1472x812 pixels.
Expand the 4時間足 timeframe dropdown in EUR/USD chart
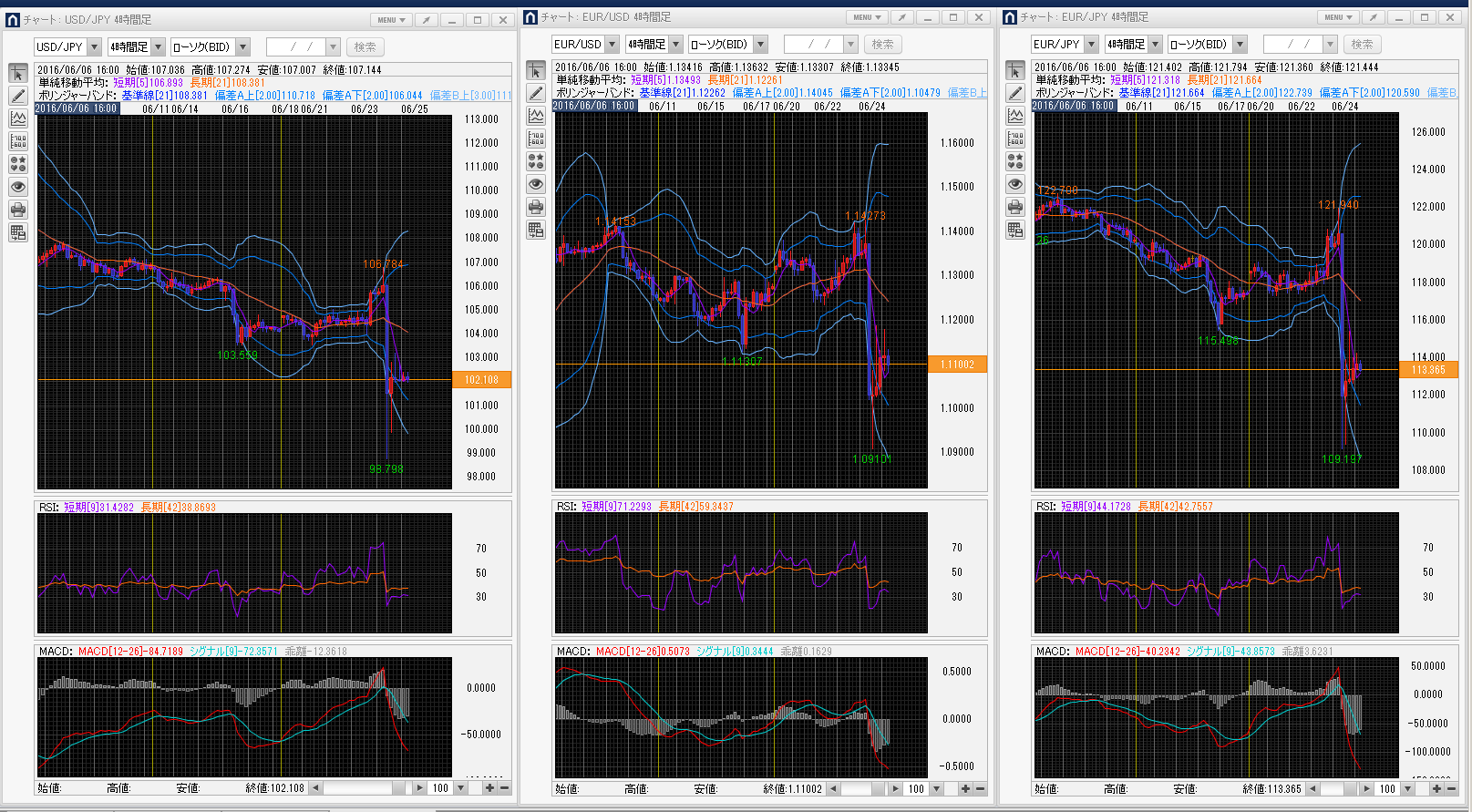tap(675, 45)
